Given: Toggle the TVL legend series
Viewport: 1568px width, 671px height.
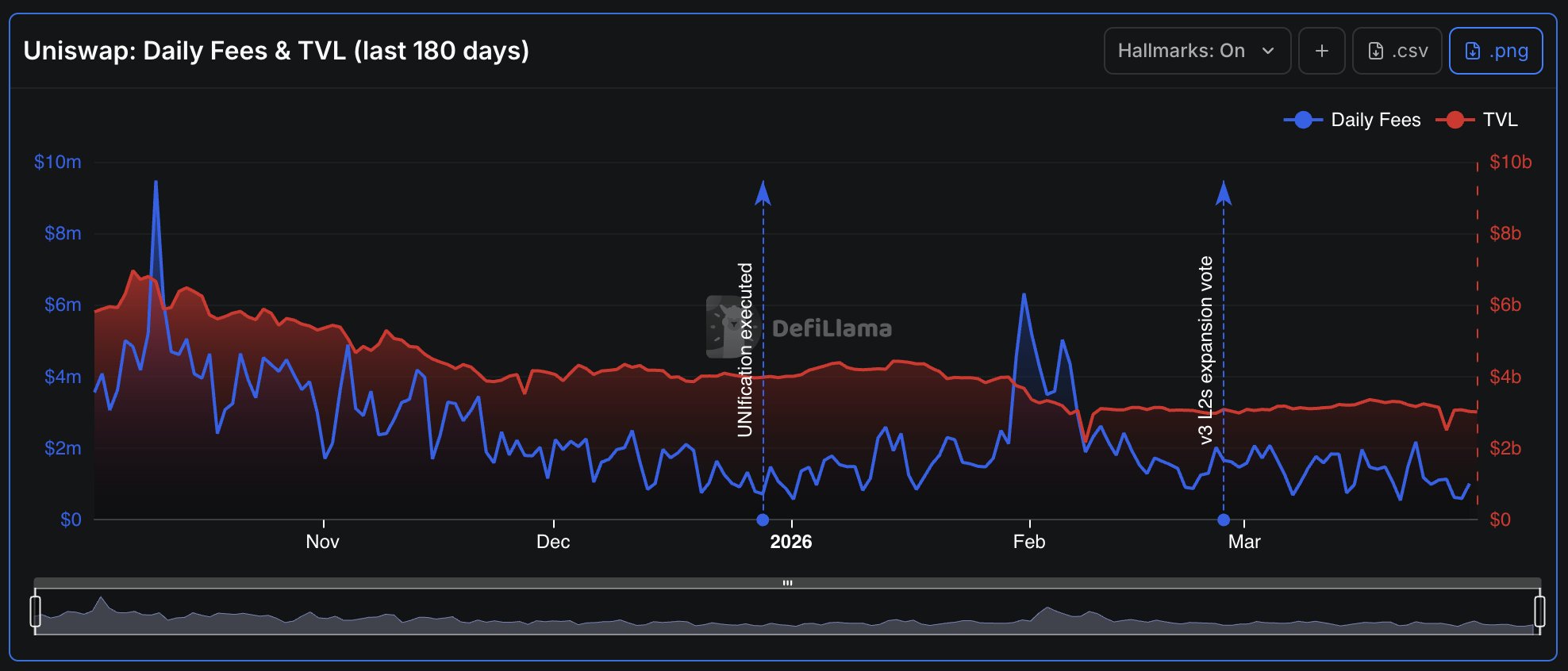Looking at the screenshot, I should [x=1477, y=120].
